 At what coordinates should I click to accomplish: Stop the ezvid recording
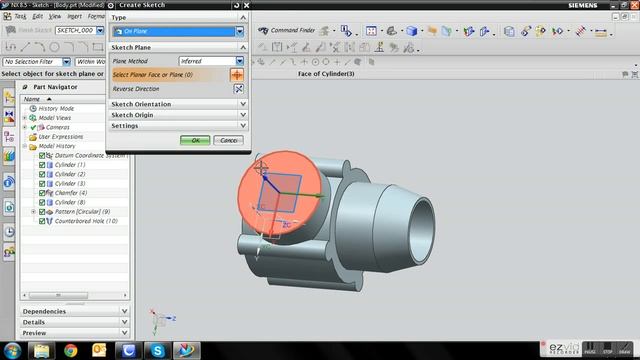point(607,348)
